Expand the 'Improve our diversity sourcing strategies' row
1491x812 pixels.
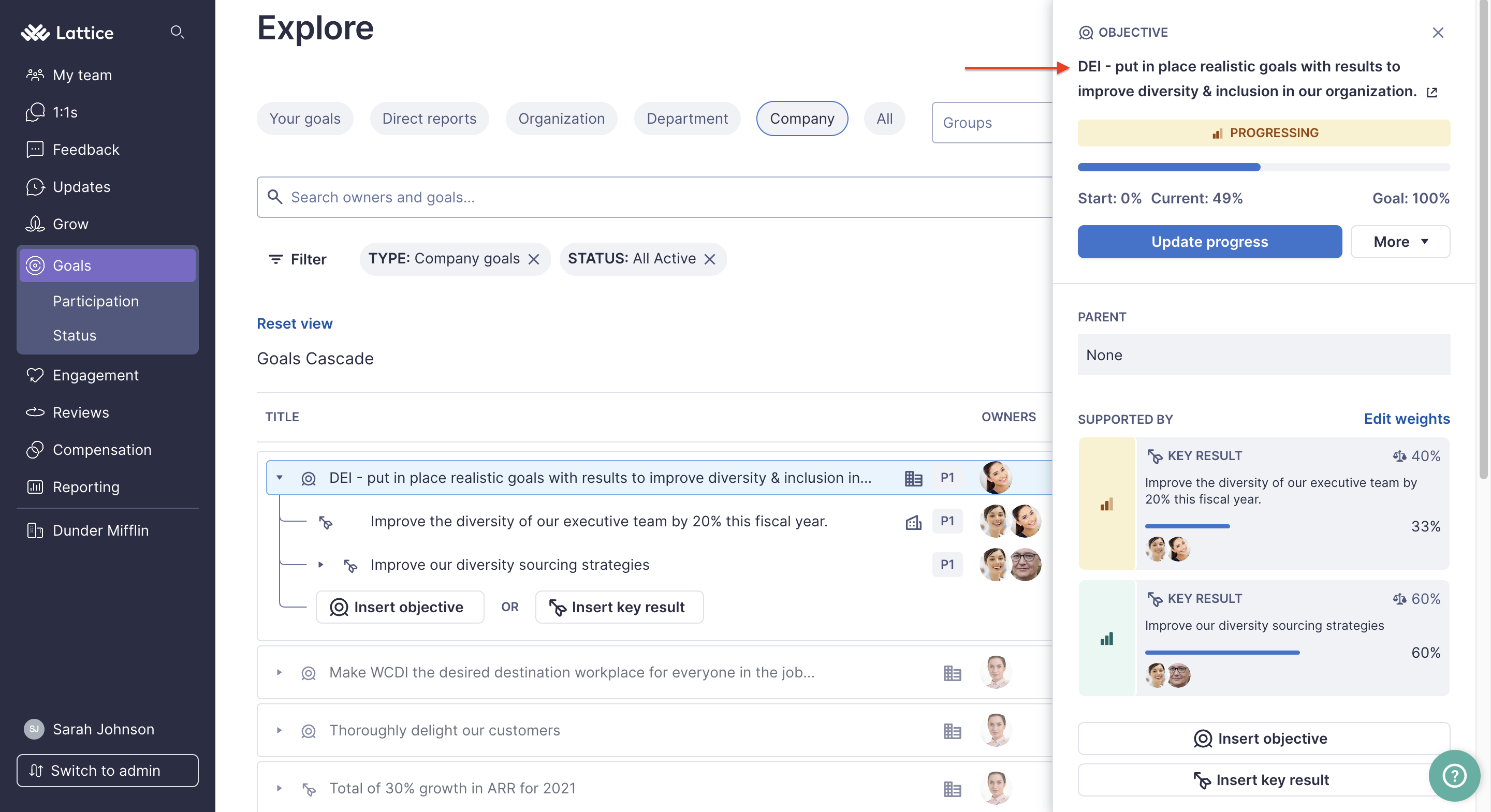click(322, 565)
